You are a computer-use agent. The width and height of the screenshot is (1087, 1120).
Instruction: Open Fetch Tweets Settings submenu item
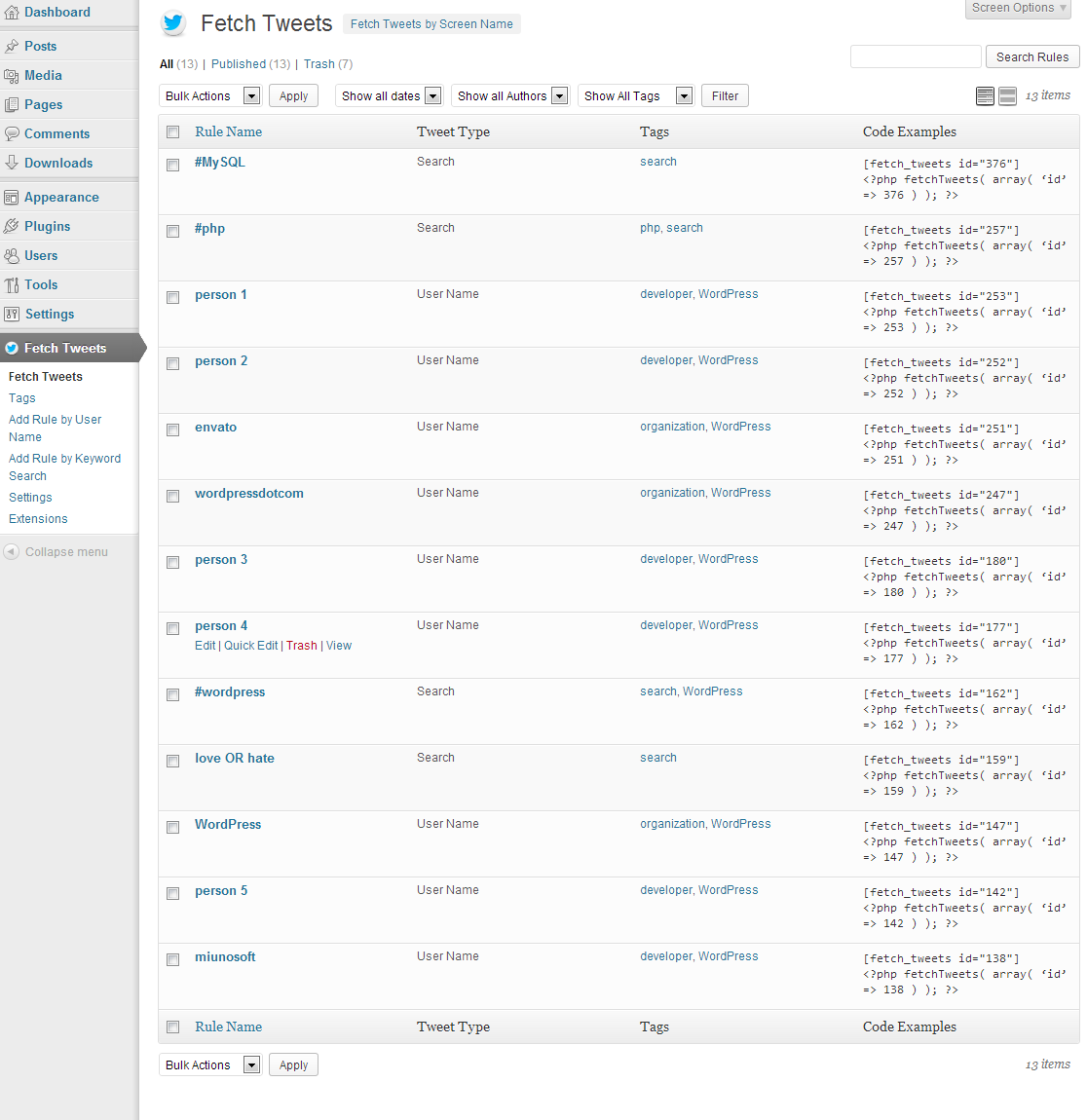pos(30,498)
